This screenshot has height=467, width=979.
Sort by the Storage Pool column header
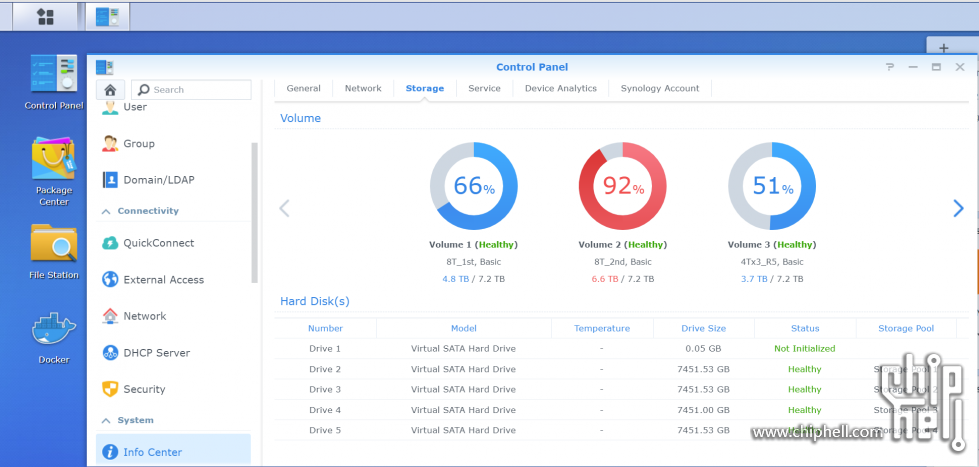coord(906,328)
